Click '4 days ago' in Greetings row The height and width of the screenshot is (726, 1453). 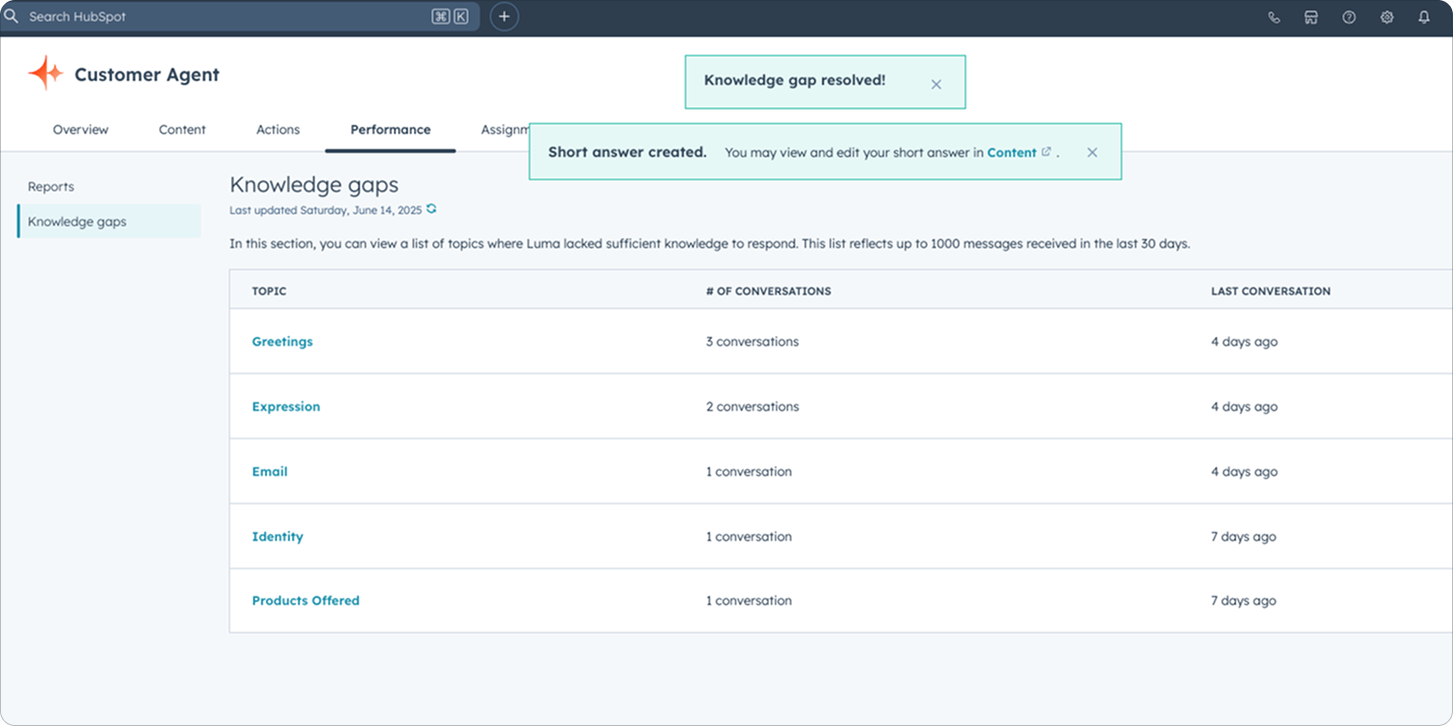tap(1244, 342)
